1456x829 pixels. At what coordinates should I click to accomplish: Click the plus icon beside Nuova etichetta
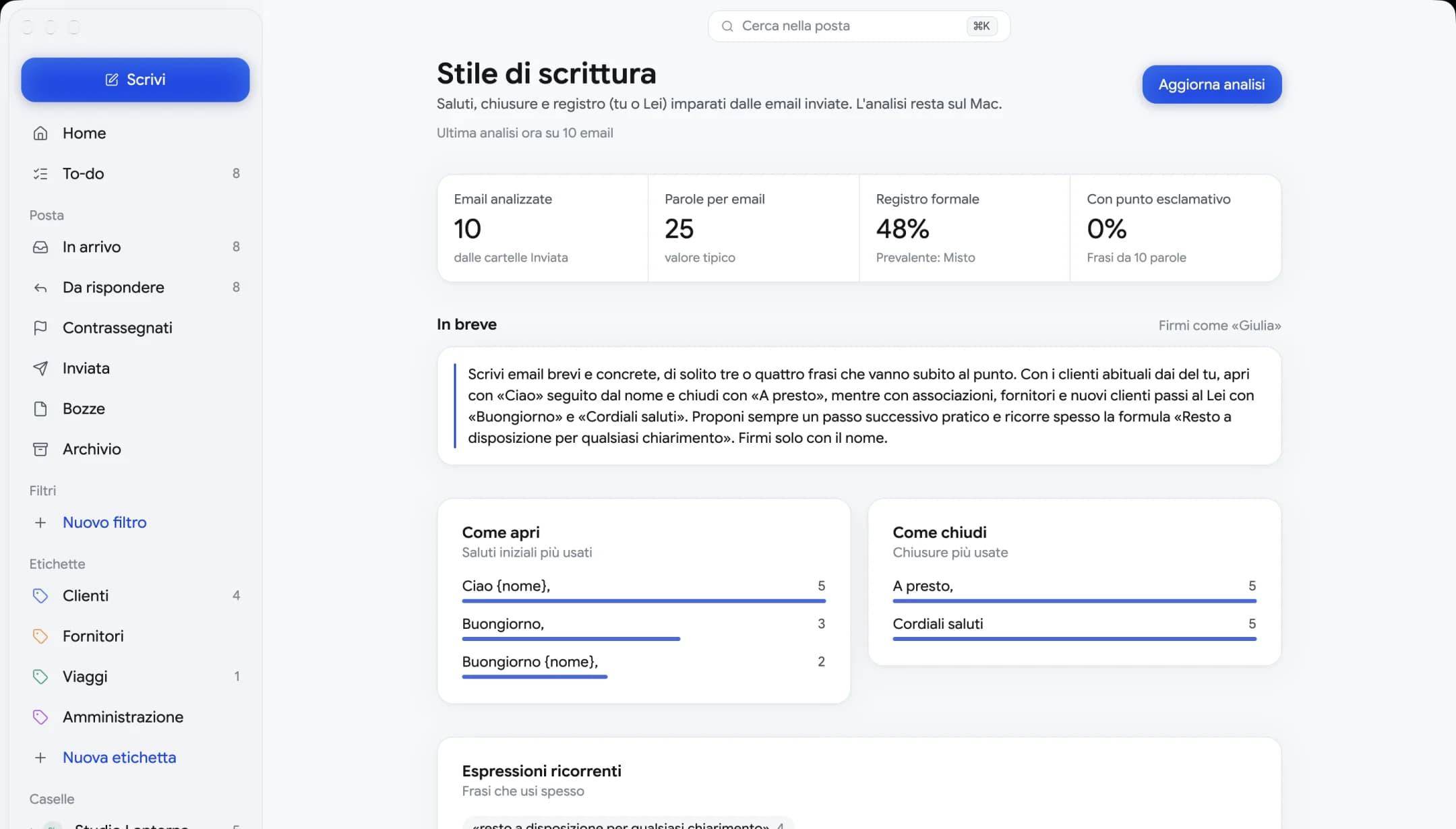click(40, 758)
